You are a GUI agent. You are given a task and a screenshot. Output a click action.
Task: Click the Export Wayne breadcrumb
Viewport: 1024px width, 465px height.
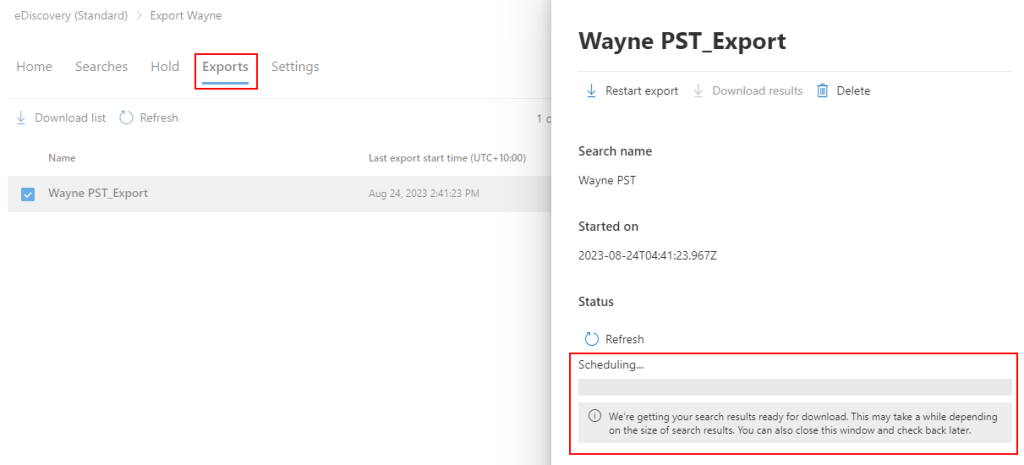tap(186, 16)
